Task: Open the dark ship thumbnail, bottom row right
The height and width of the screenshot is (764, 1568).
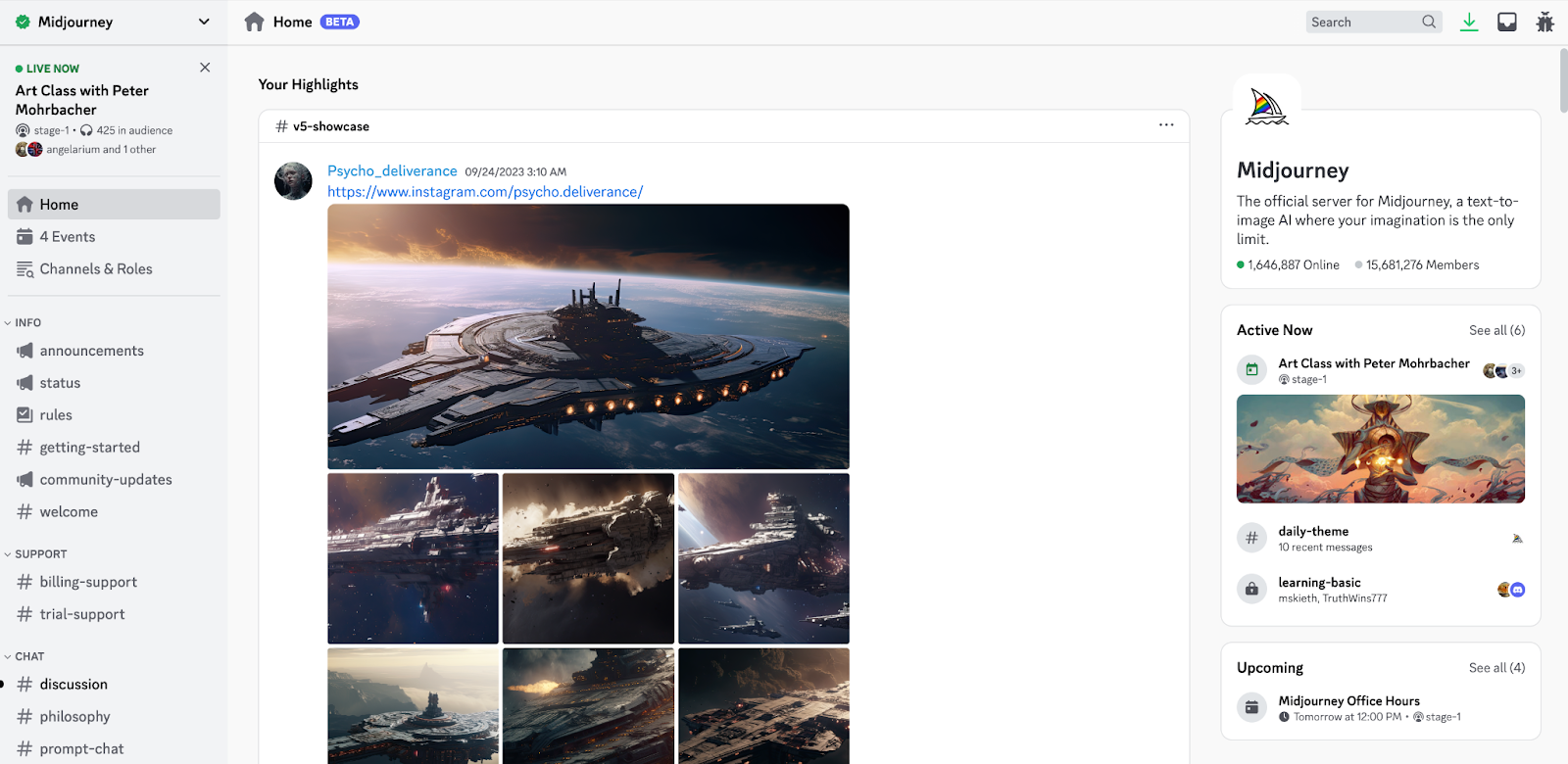Action: click(763, 706)
